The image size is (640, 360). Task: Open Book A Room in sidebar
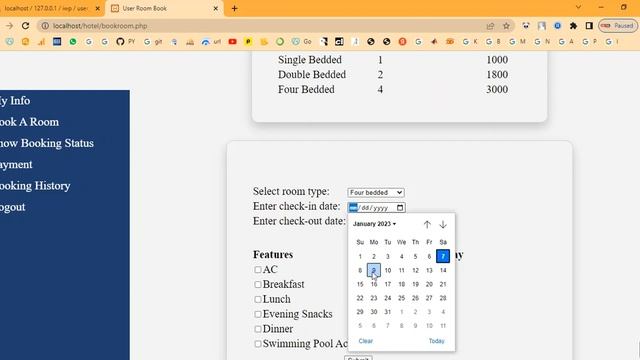pos(29,122)
